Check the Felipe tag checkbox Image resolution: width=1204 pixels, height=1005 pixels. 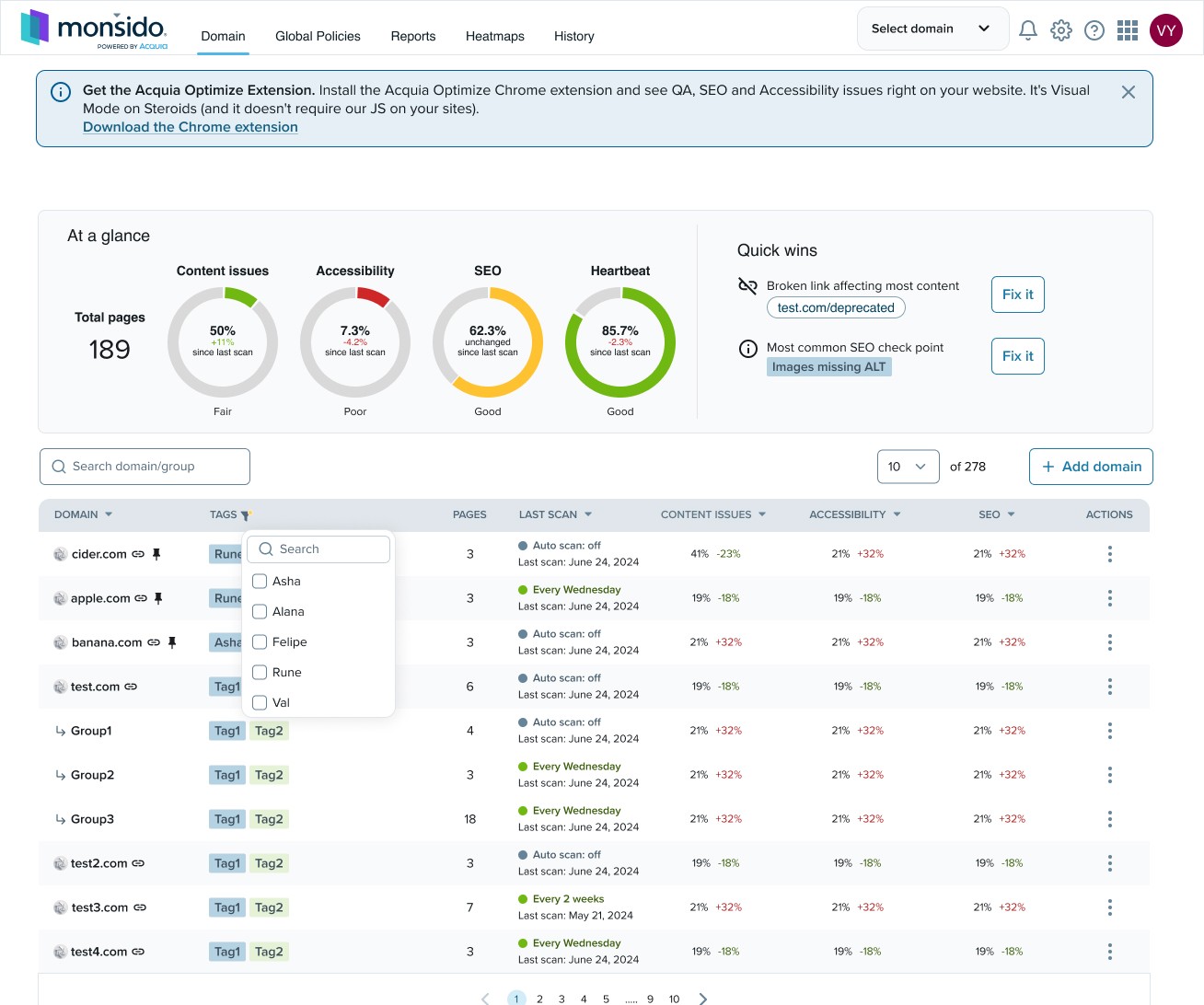260,642
